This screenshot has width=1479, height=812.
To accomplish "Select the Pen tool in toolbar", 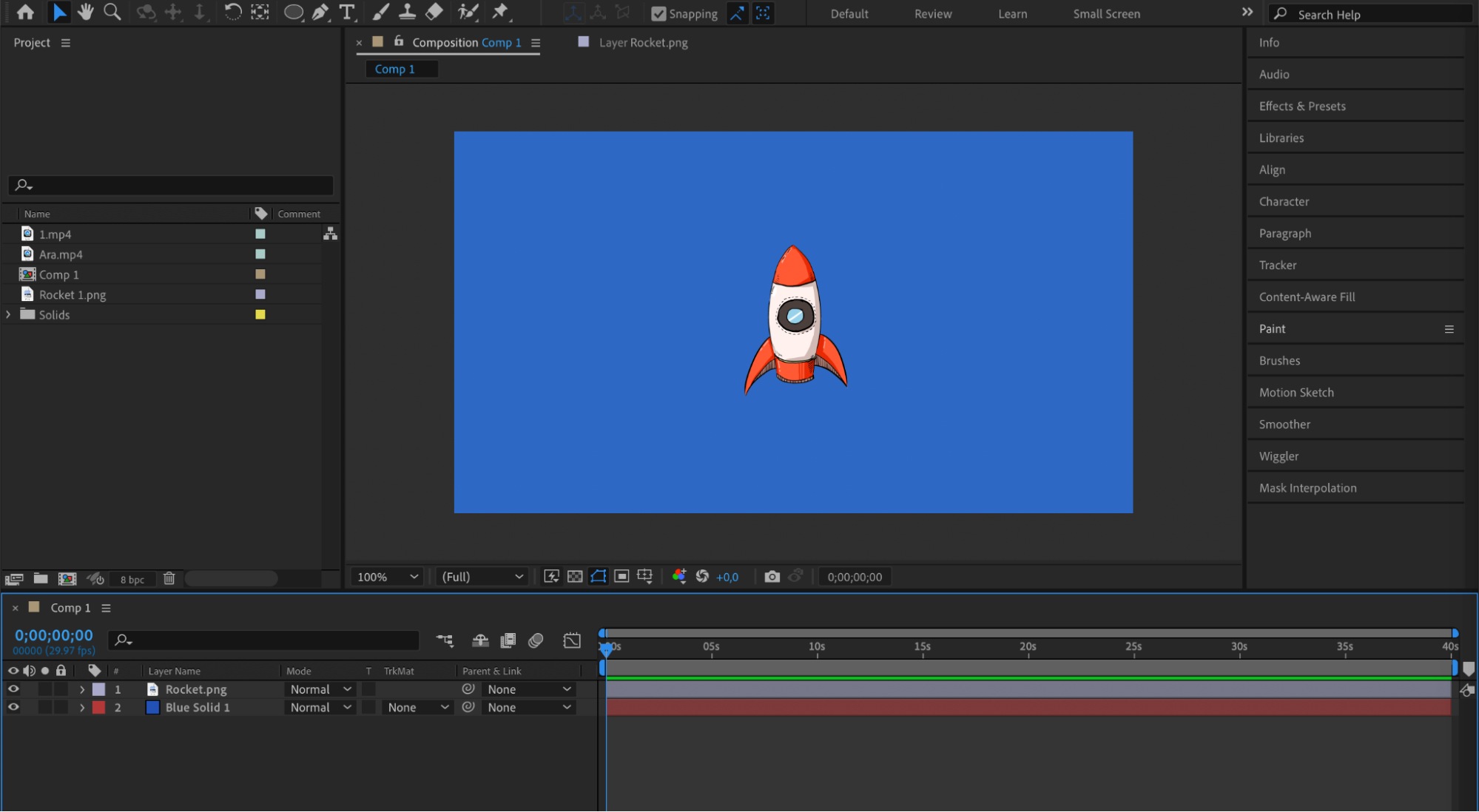I will [x=320, y=13].
